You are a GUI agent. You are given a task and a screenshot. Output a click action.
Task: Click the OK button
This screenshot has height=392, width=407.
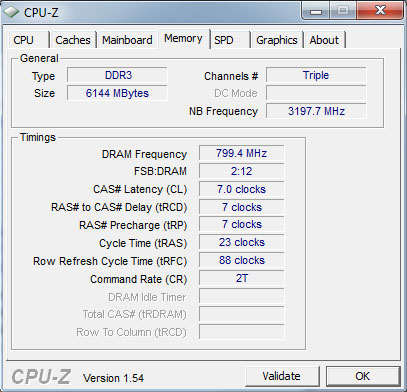(363, 376)
